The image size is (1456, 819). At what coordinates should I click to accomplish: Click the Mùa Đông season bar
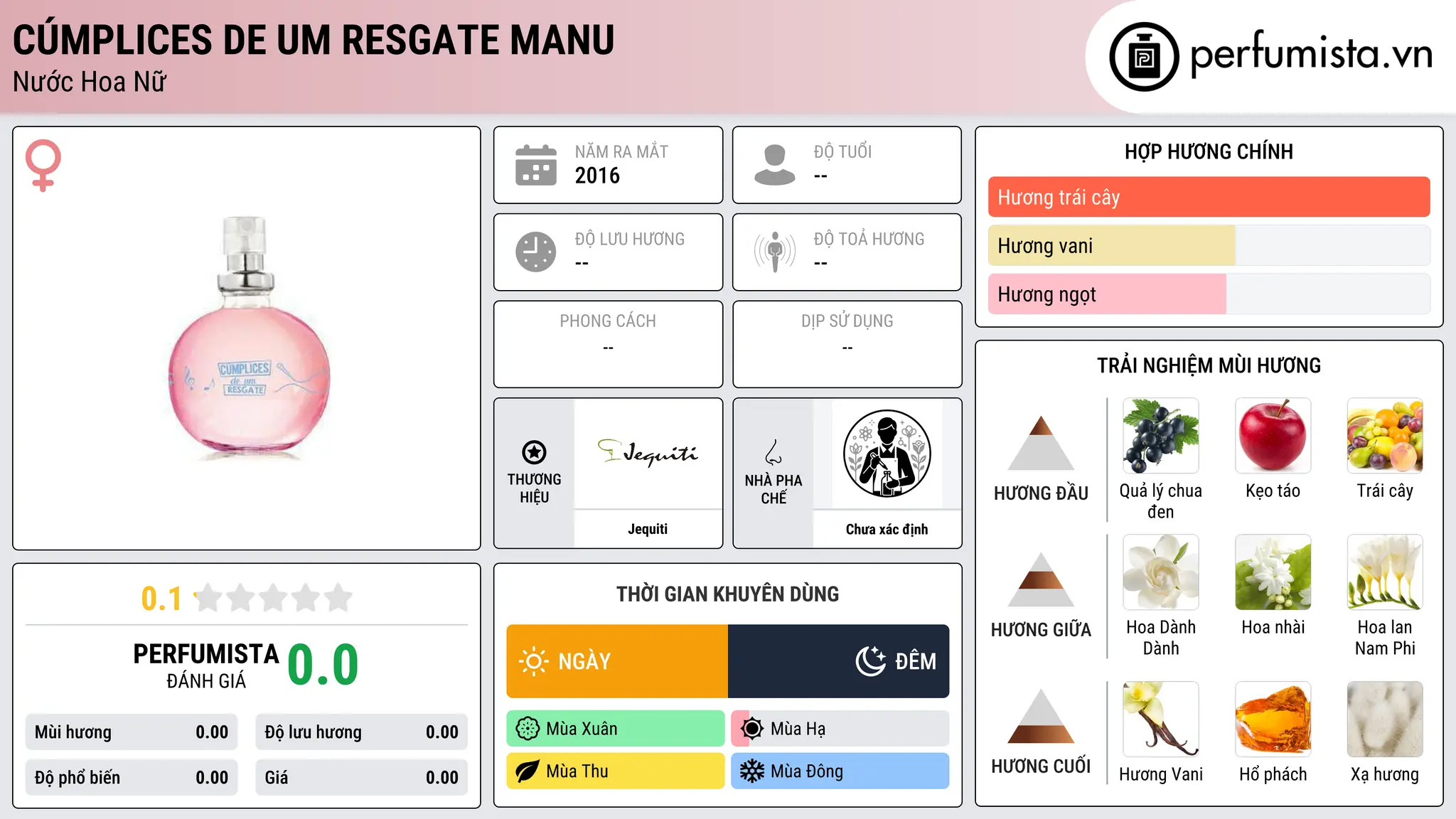pyautogui.click(x=840, y=771)
